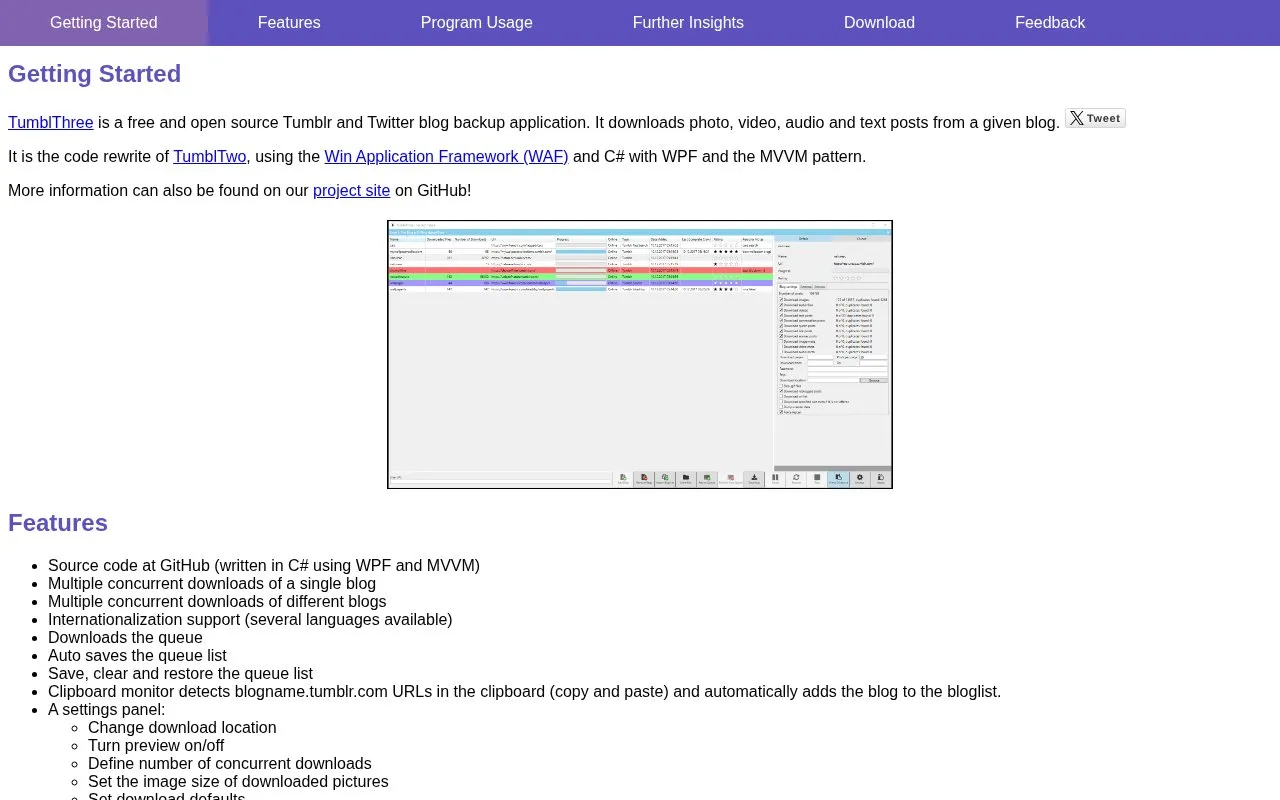Click 'Define number of concurrent downloads'

tap(230, 763)
